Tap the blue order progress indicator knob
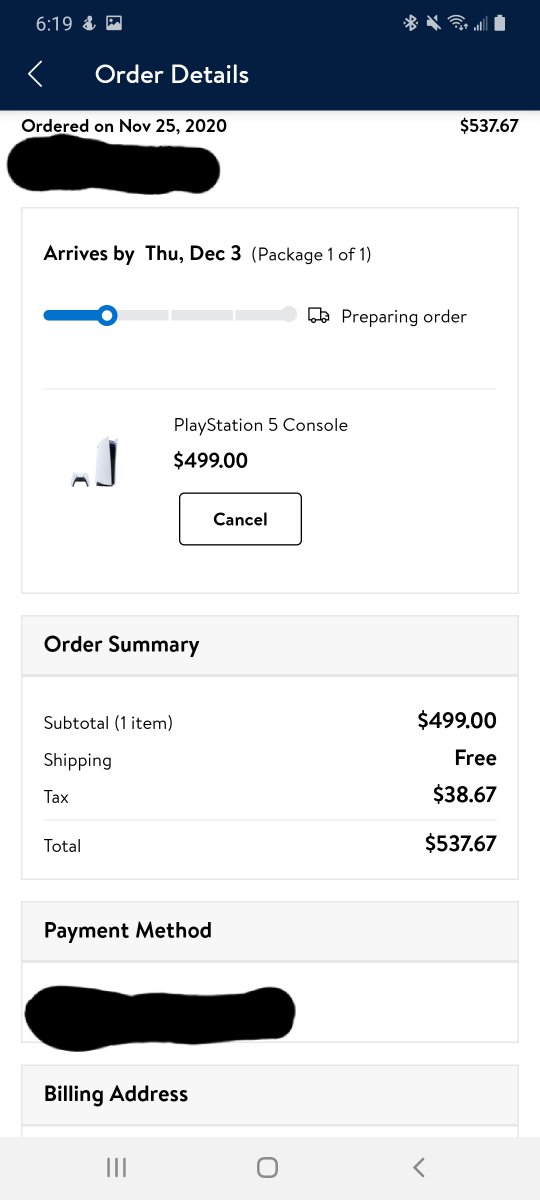The height and width of the screenshot is (1200, 540). (x=108, y=316)
